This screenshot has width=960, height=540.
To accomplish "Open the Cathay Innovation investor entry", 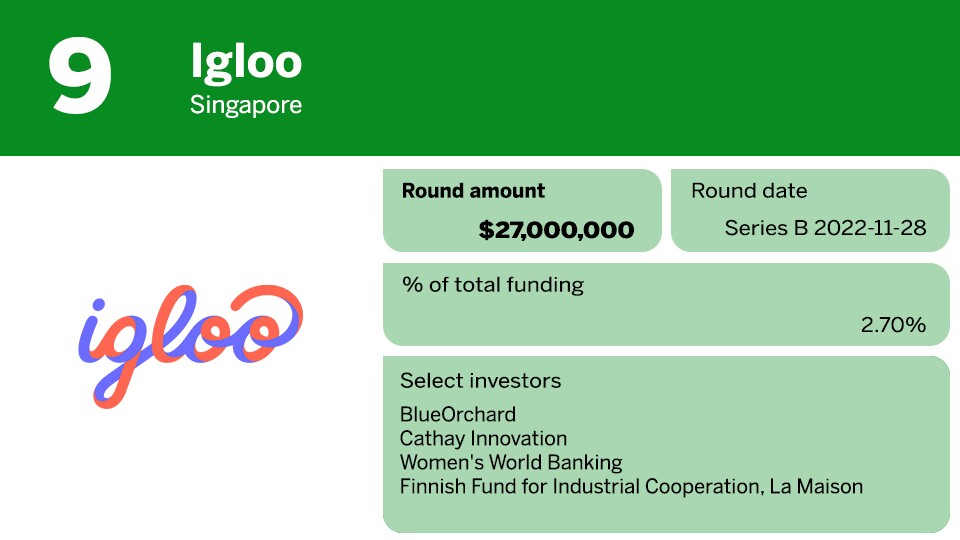I will (483, 438).
